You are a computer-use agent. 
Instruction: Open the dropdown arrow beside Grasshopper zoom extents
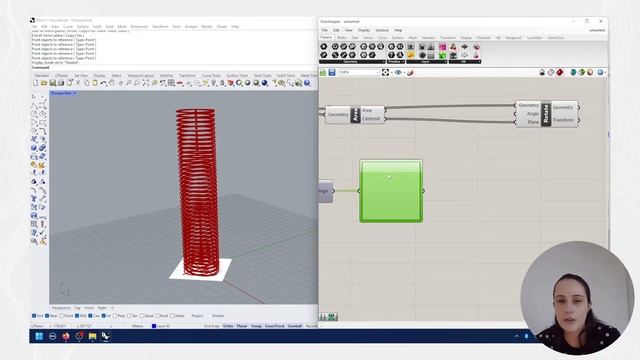point(392,72)
